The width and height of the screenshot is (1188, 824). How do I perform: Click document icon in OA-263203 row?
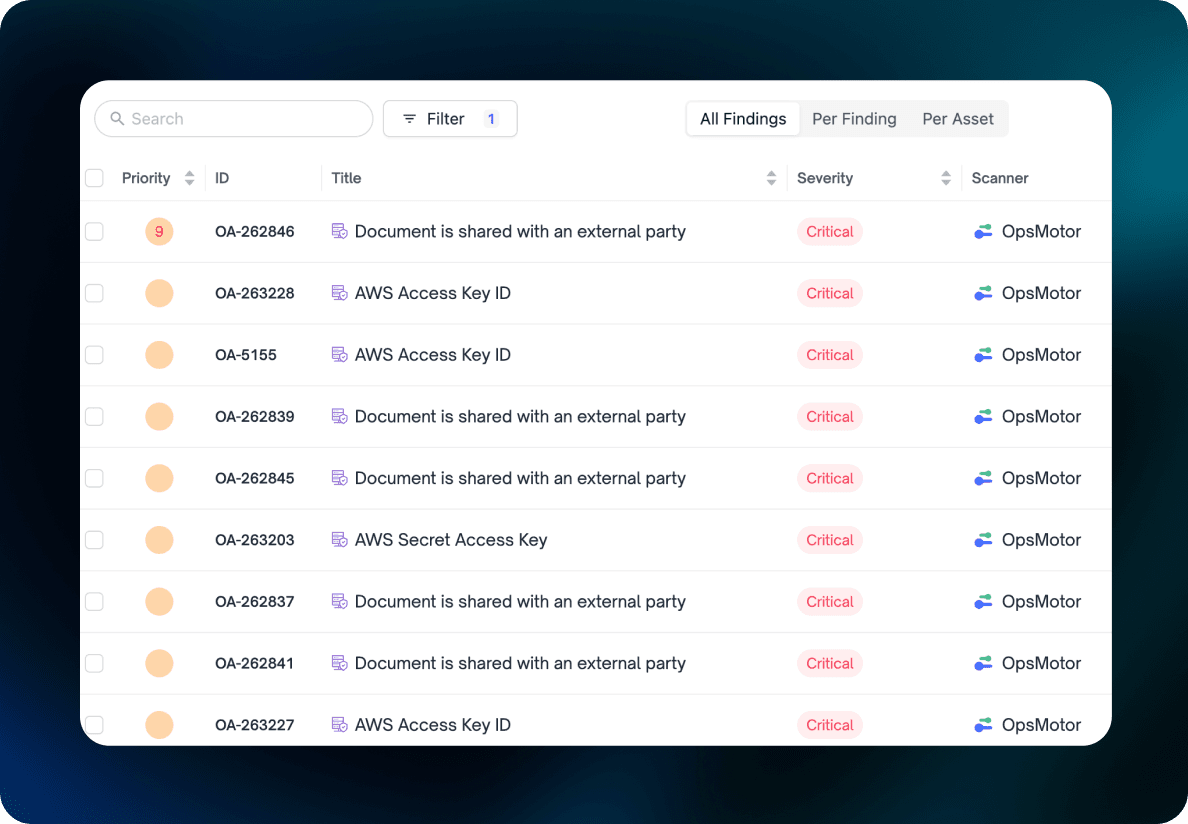tap(339, 539)
